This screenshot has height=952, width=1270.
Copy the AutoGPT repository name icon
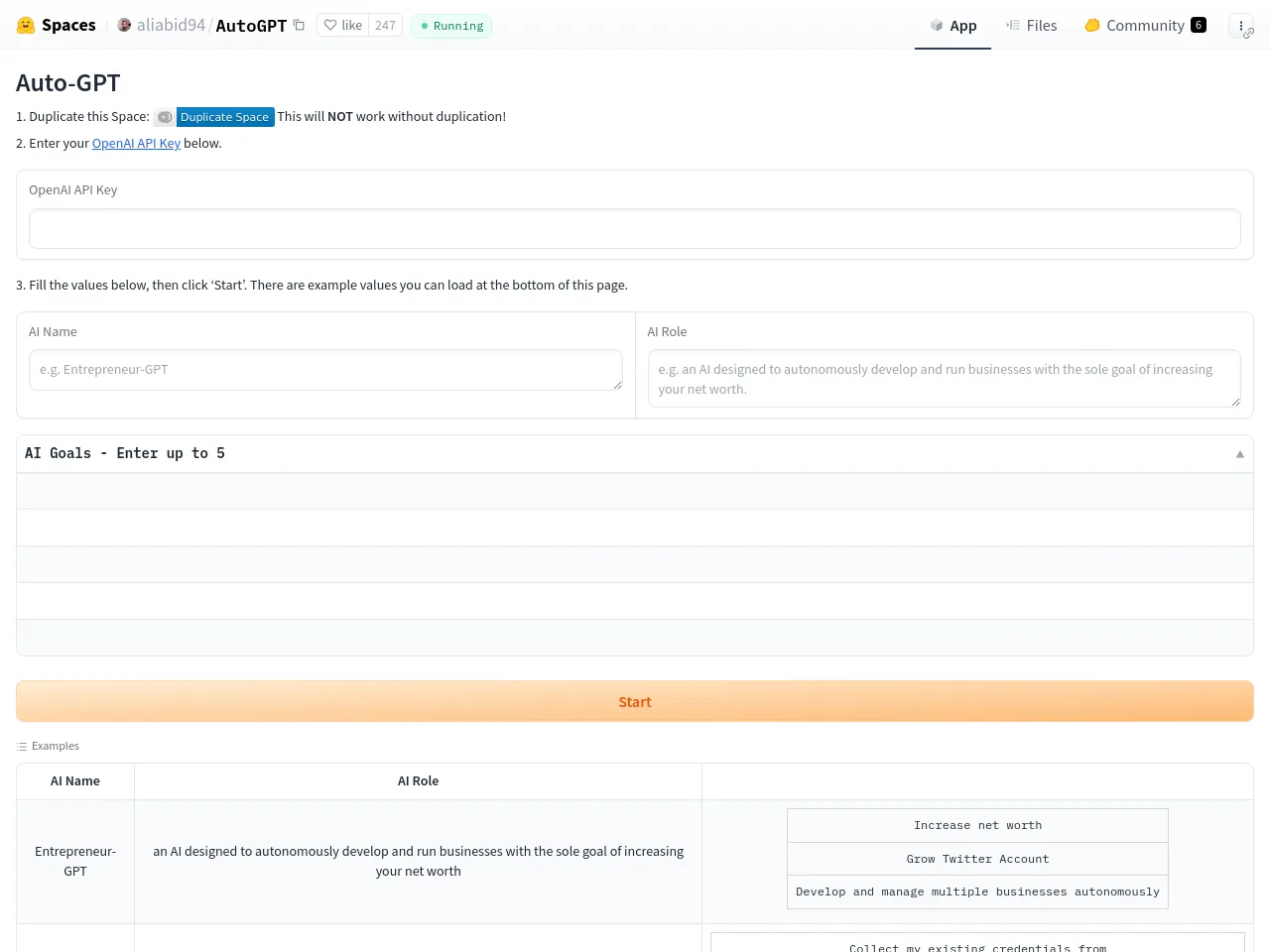[299, 25]
